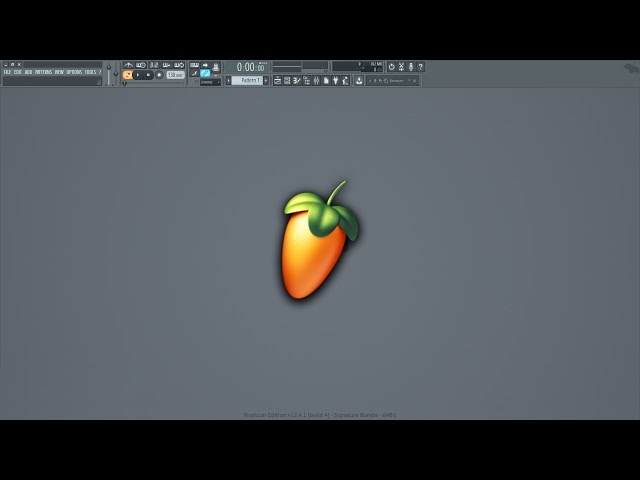Stop playback with the stop button

tap(148, 75)
